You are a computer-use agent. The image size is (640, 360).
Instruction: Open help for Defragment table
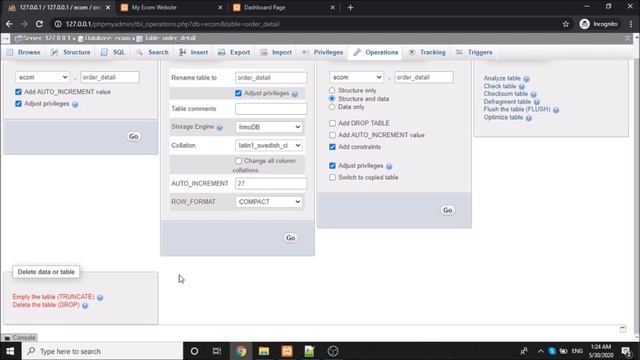pyautogui.click(x=536, y=102)
